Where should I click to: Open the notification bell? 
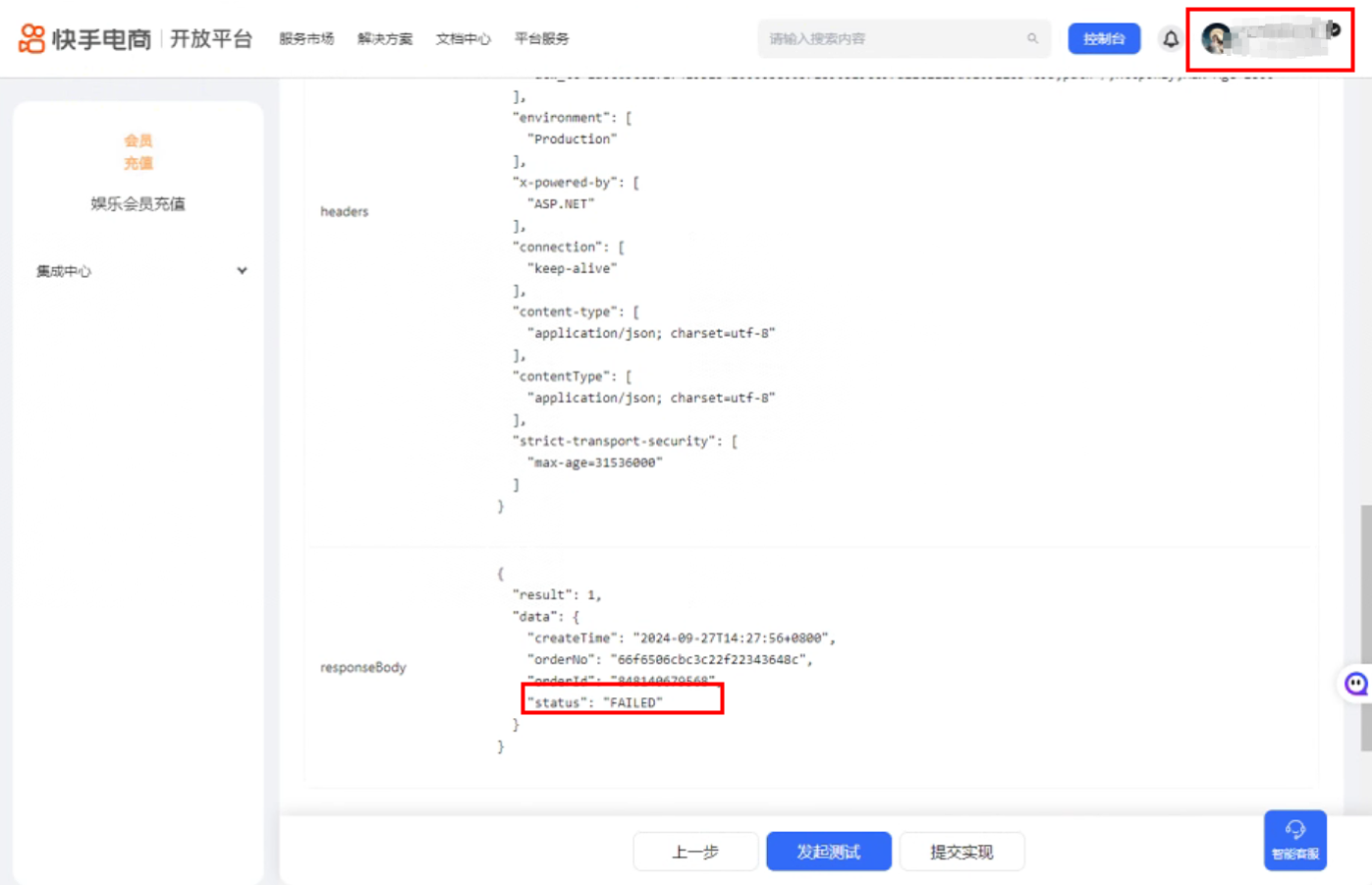click(x=1171, y=39)
